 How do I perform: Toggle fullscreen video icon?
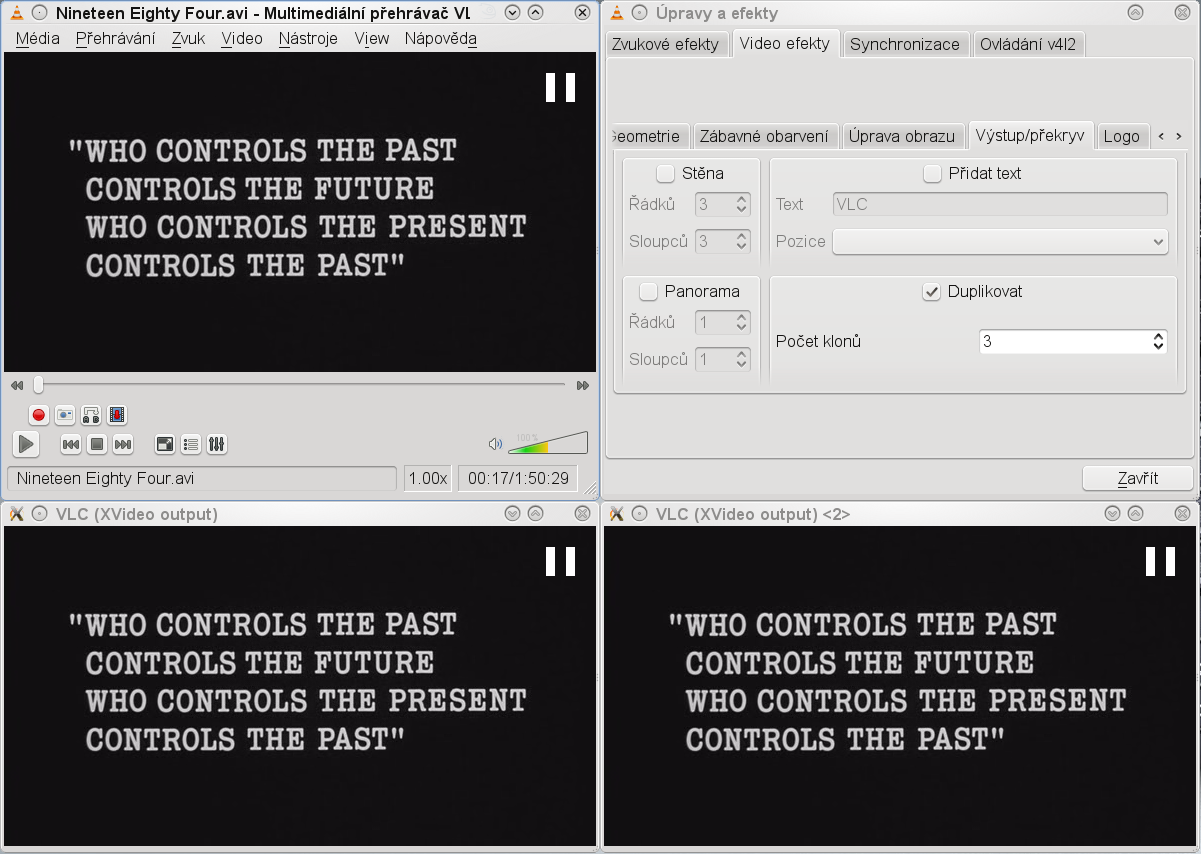coord(165,444)
